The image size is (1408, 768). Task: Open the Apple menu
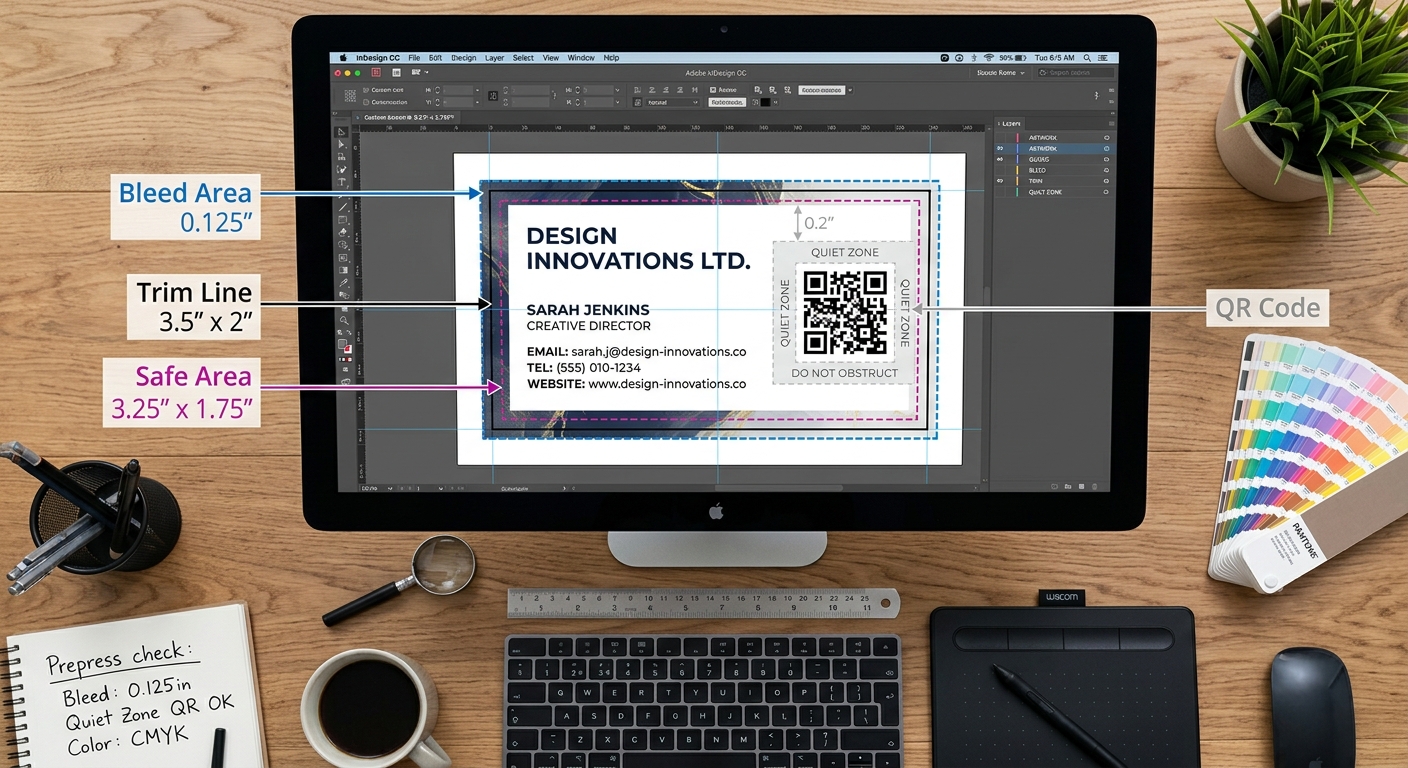[x=343, y=58]
